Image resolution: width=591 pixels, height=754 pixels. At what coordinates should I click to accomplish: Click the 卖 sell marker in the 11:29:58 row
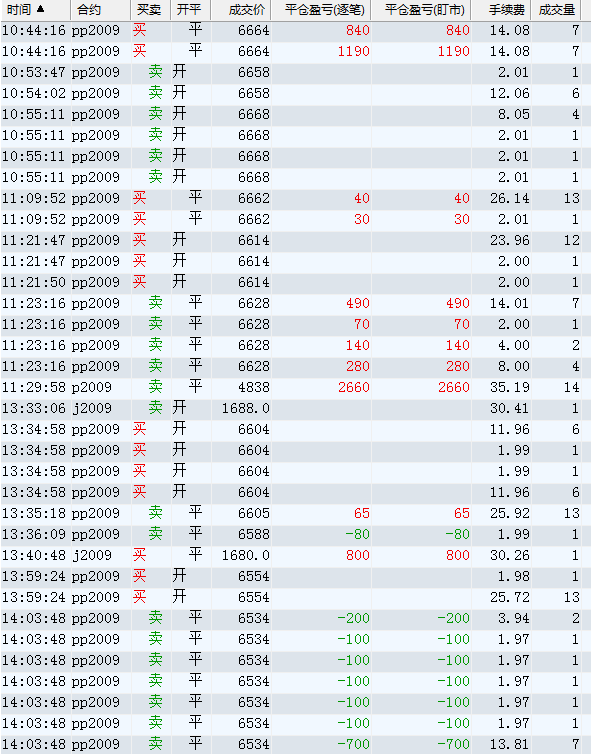tap(155, 387)
